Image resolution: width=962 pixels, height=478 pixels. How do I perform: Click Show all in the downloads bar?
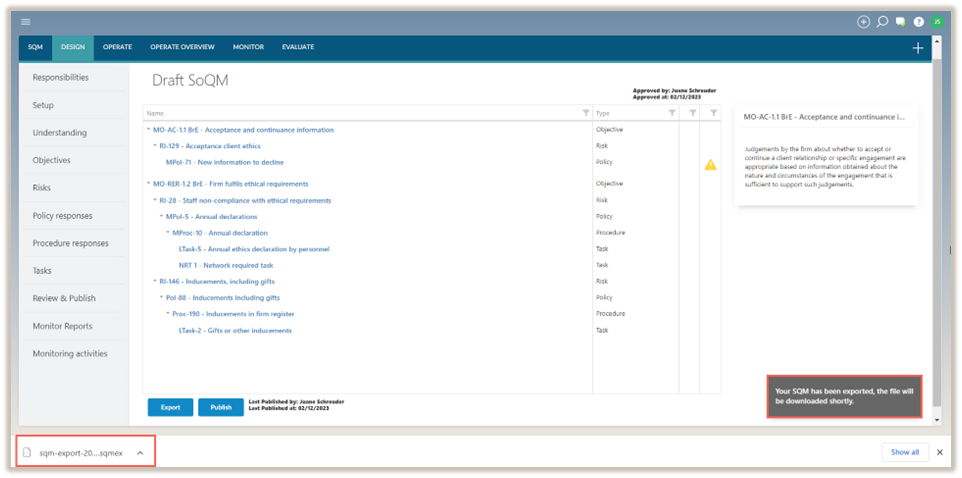pyautogui.click(x=904, y=452)
